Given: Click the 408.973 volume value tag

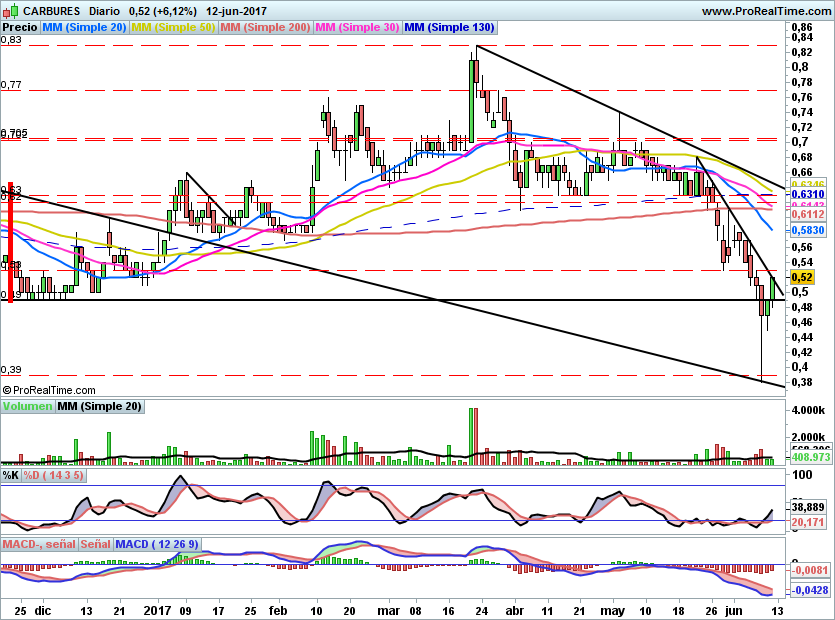Looking at the screenshot, I should [x=811, y=457].
